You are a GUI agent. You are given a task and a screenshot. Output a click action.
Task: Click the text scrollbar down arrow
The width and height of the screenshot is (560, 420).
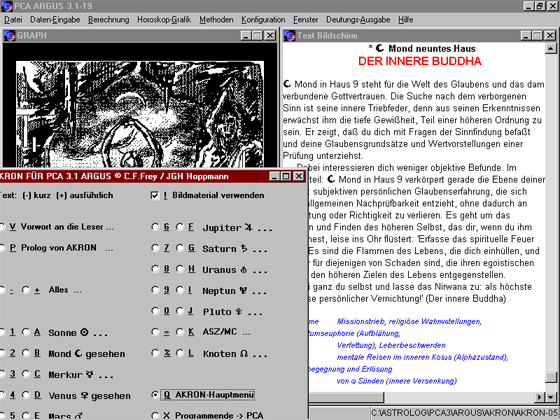[551, 397]
